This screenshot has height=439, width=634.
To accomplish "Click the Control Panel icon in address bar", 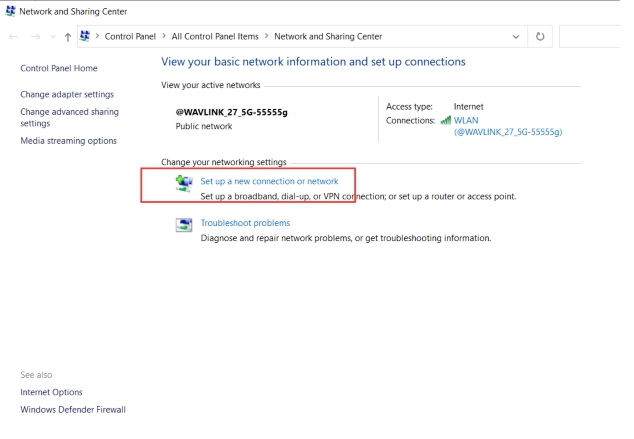I will 86,37.
